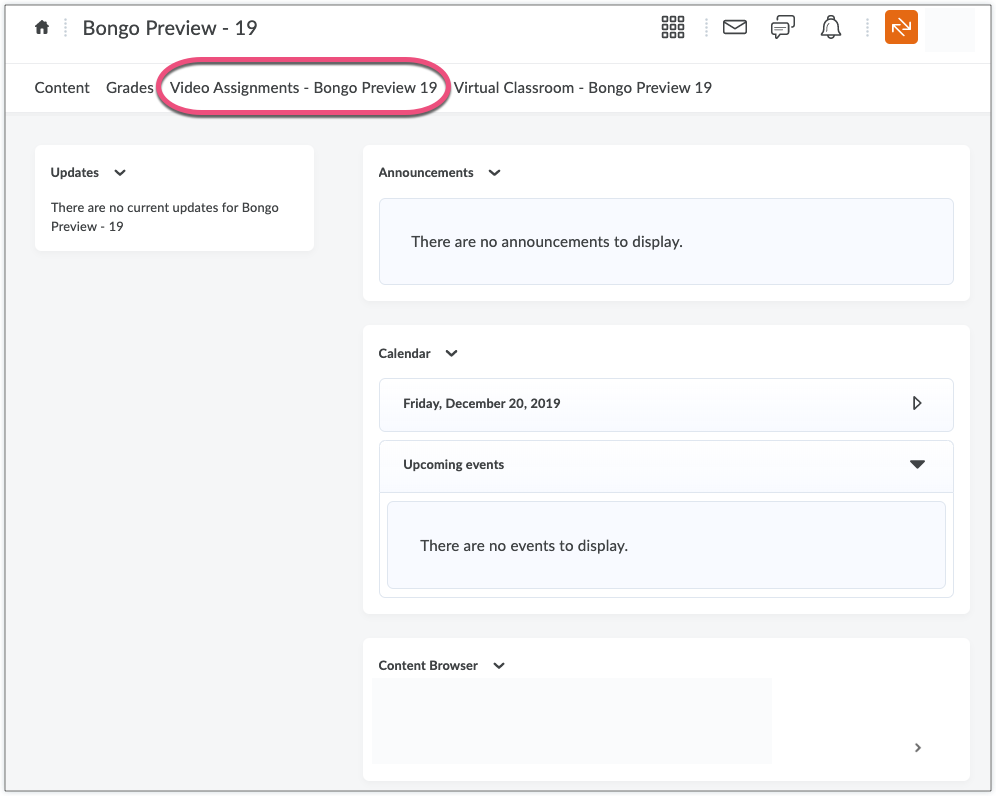The width and height of the screenshot is (996, 796).
Task: Expand the Announcements widget menu chevron
Action: click(494, 173)
